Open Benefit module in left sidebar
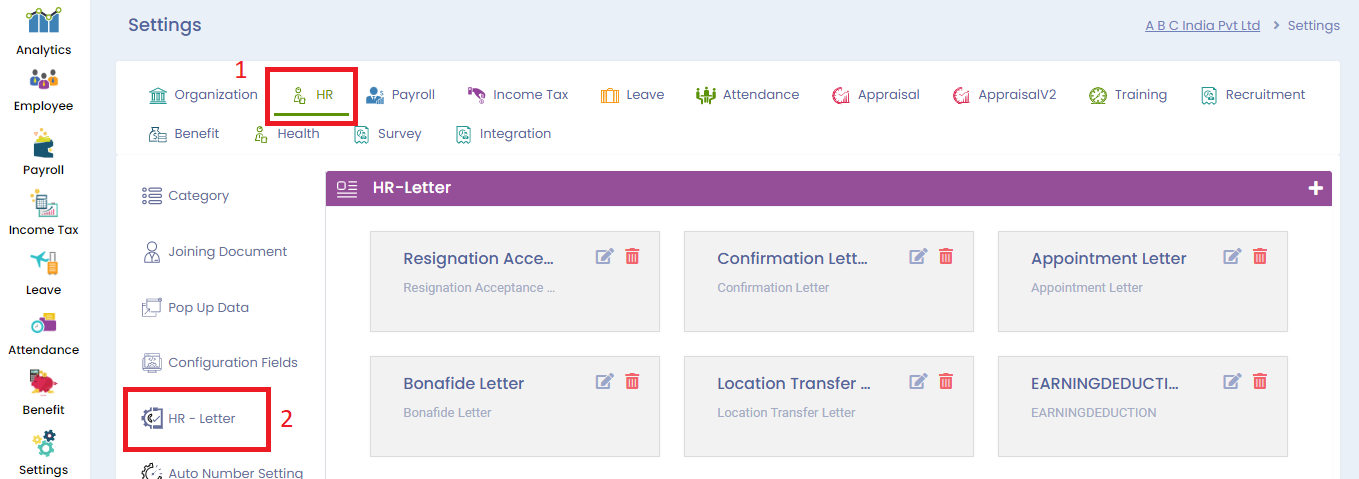Image resolution: width=1359 pixels, height=479 pixels. [43, 393]
